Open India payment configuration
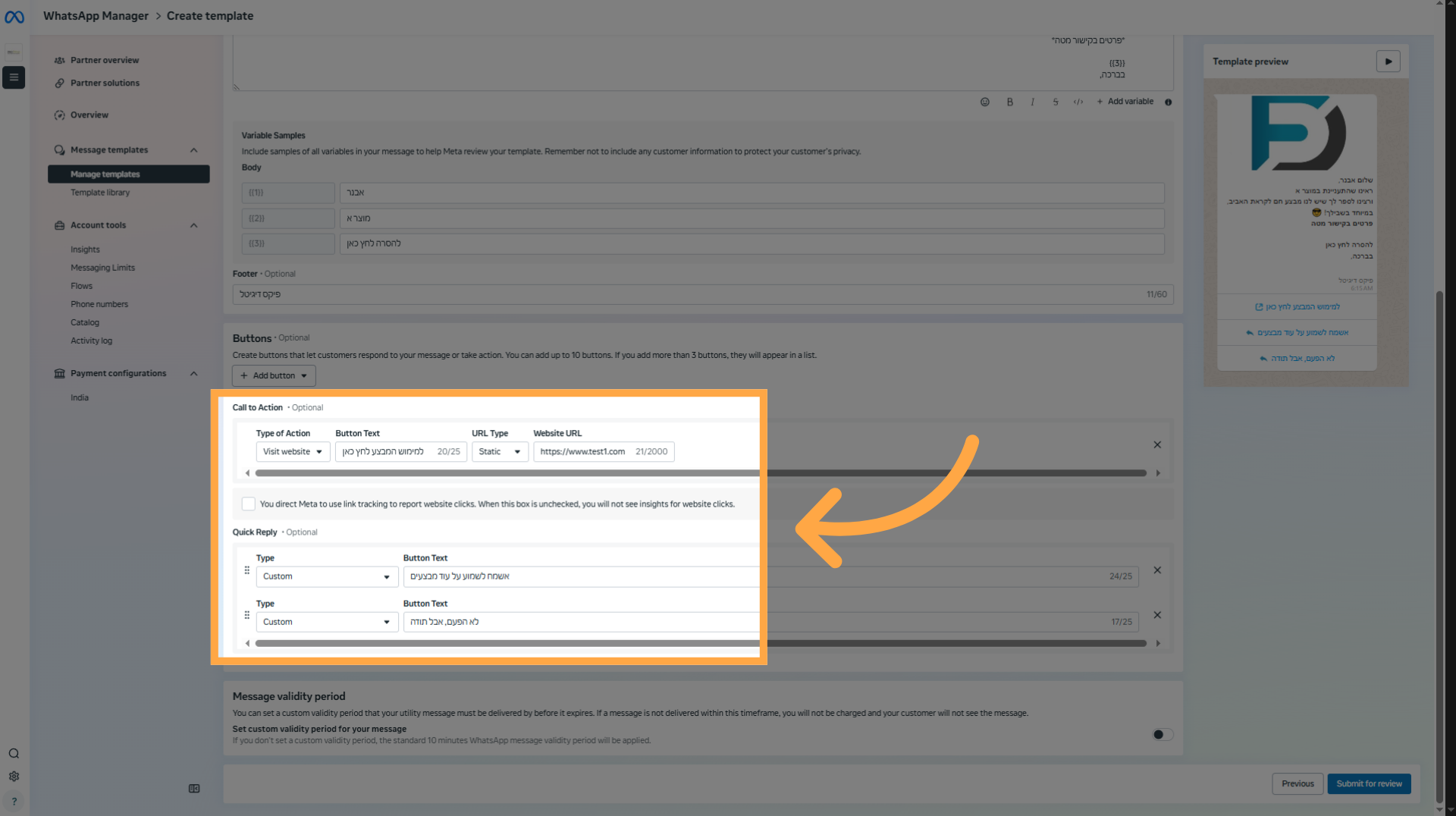Screen dimensions: 1456x816 coord(80,397)
